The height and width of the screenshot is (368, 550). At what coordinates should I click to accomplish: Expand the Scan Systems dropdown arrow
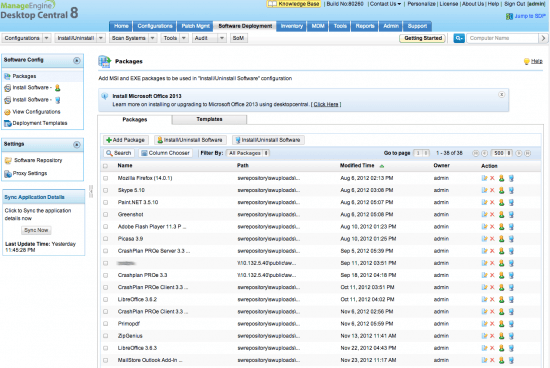point(152,38)
